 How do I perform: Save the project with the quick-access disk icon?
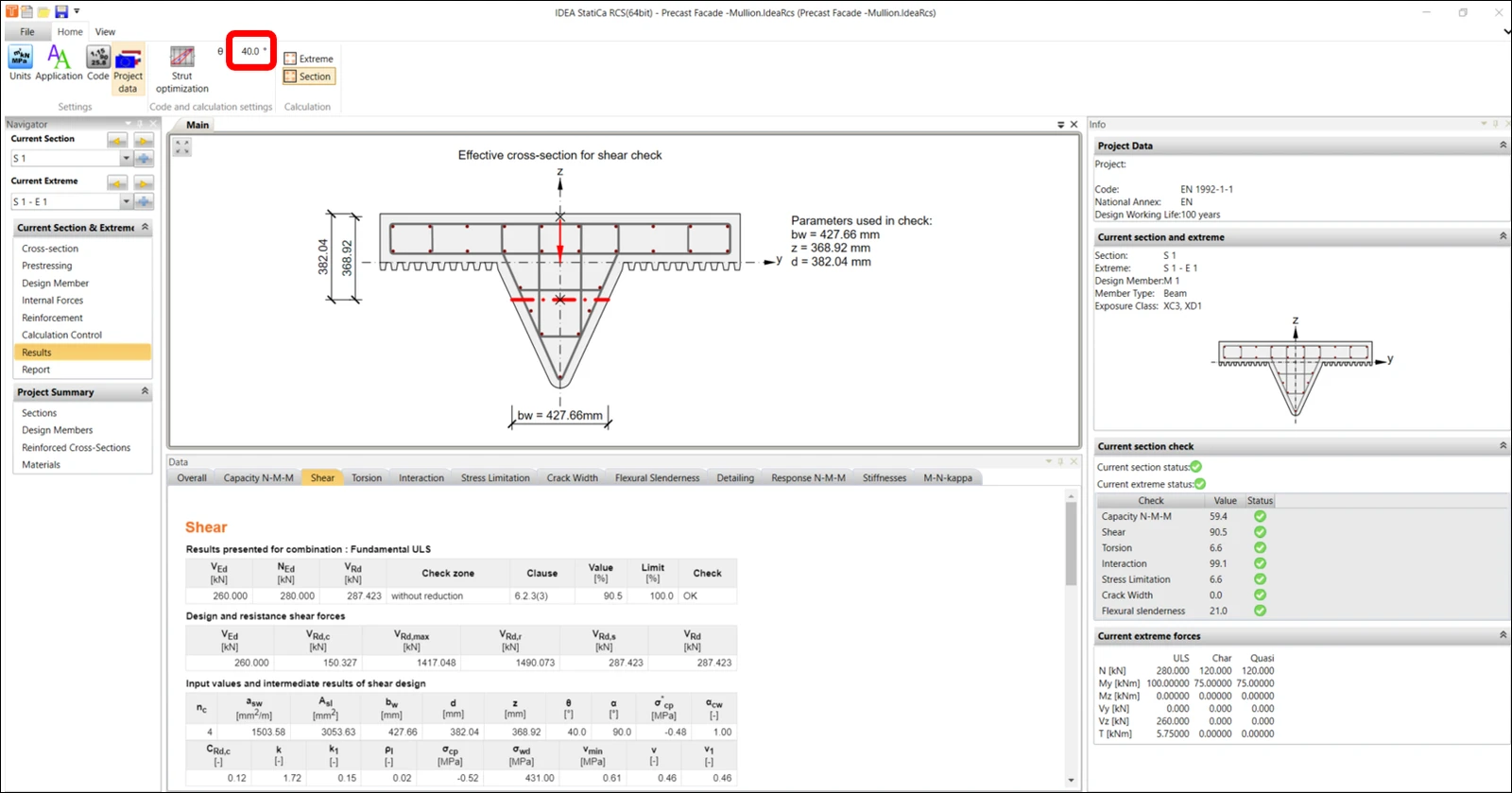click(61, 11)
